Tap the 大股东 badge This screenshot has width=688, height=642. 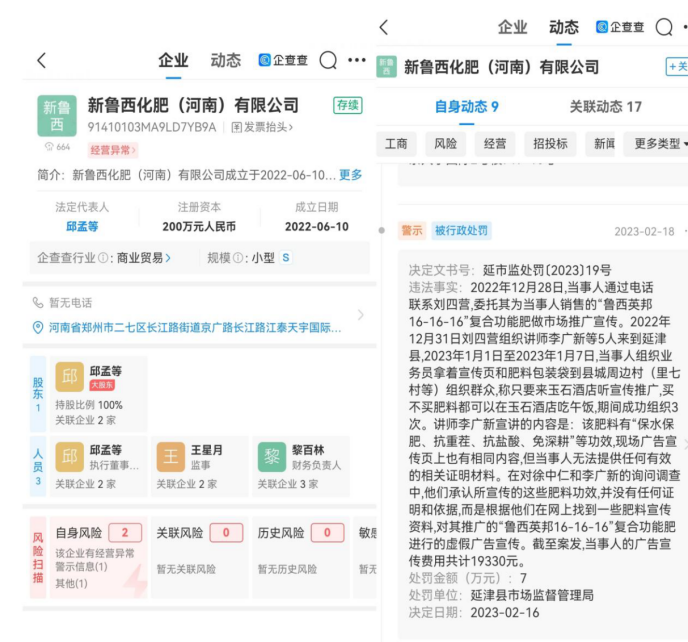click(x=102, y=385)
